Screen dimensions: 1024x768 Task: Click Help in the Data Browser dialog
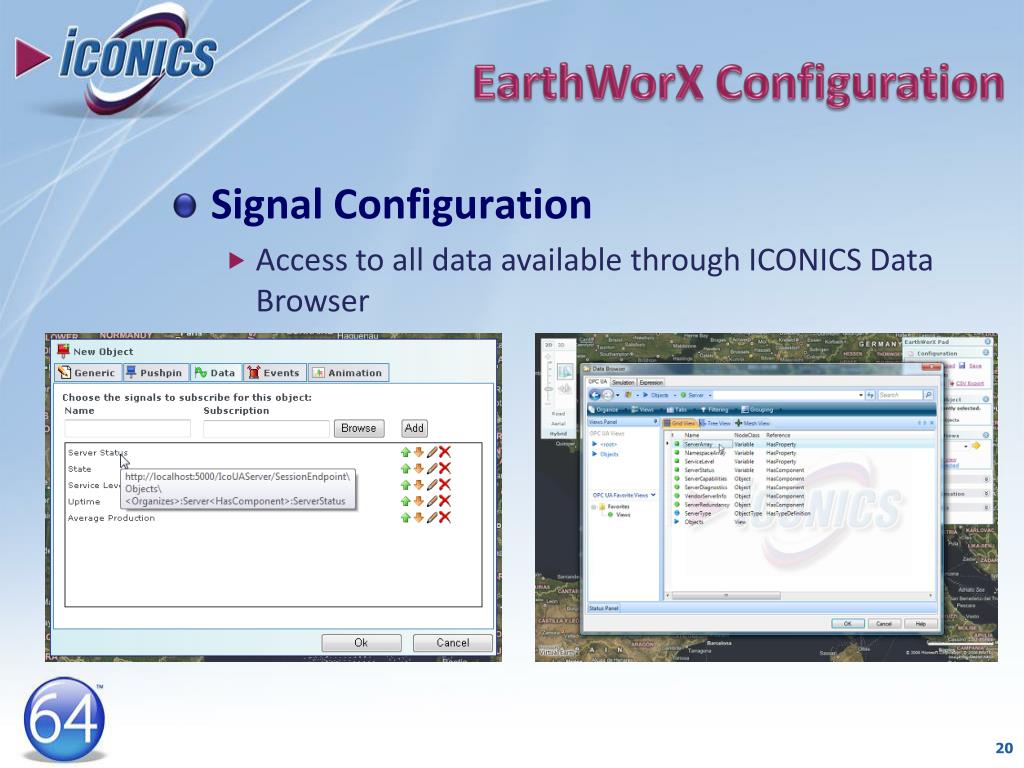[x=921, y=624]
